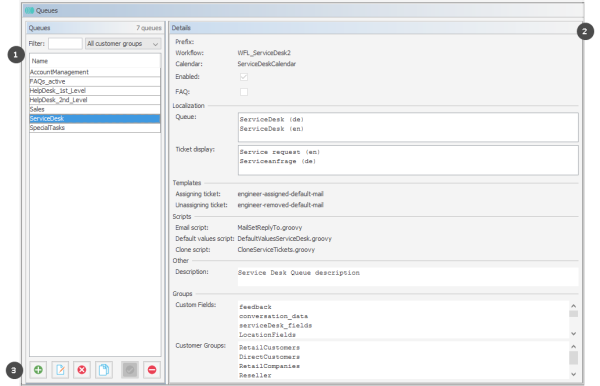Click the 7 queues count label
The image size is (600, 386).
pos(149,28)
